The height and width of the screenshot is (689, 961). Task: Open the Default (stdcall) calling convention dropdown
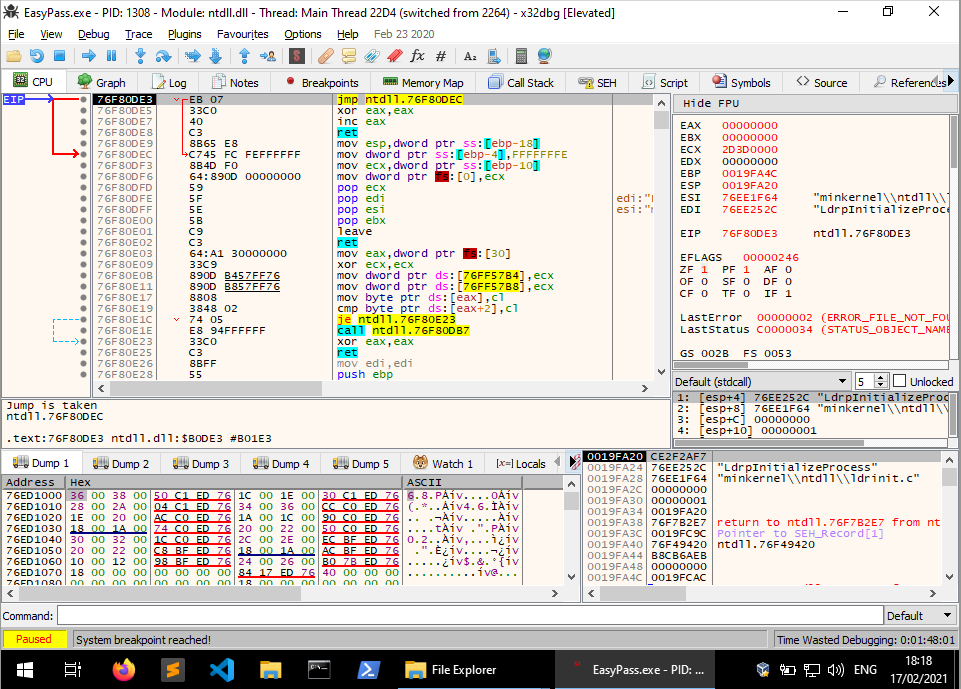[x=761, y=381]
